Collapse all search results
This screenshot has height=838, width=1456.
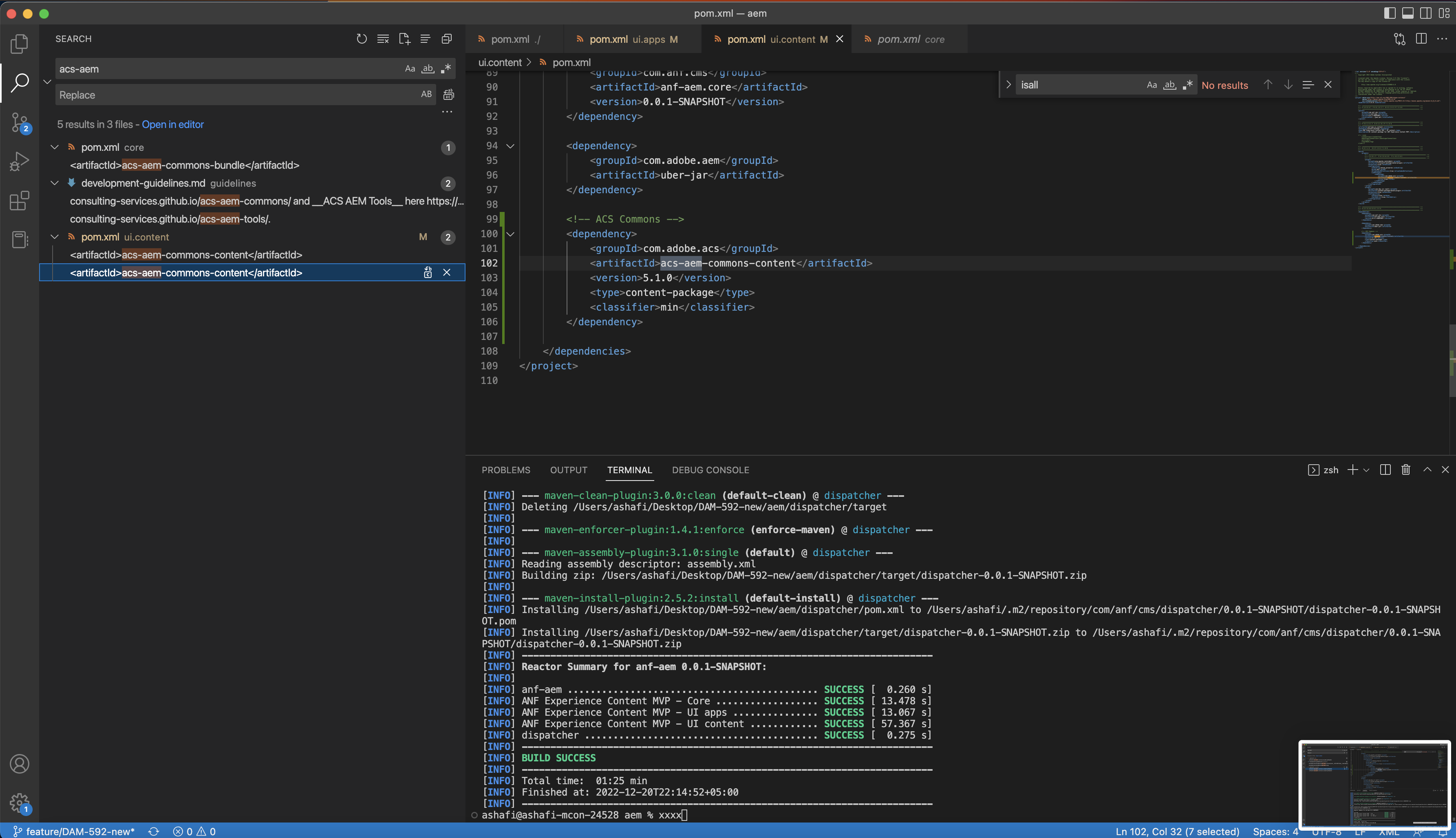coord(447,39)
